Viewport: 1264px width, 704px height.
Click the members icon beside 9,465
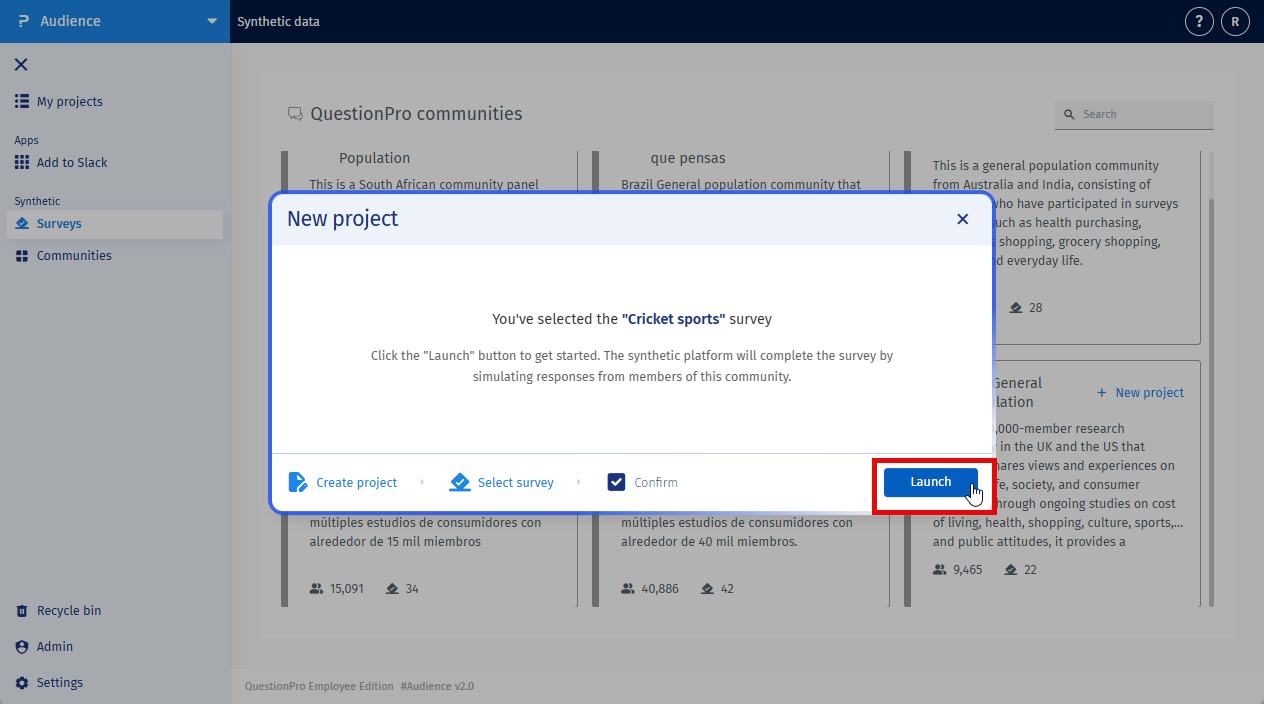point(939,569)
